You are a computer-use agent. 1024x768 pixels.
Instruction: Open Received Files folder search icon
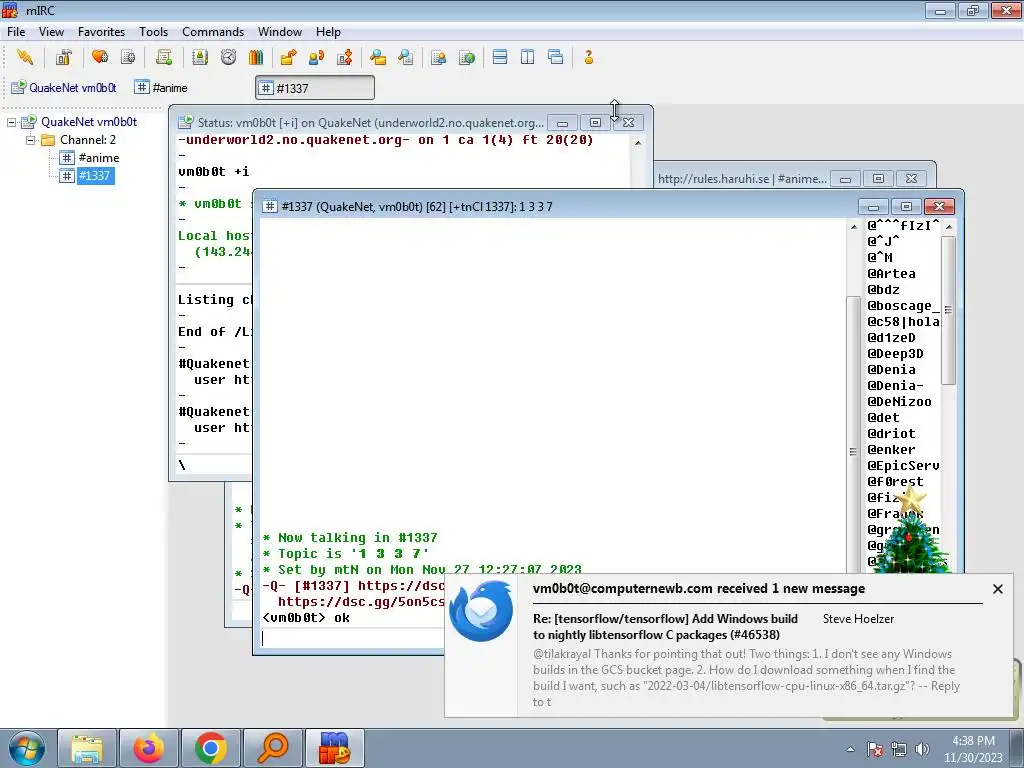click(377, 57)
